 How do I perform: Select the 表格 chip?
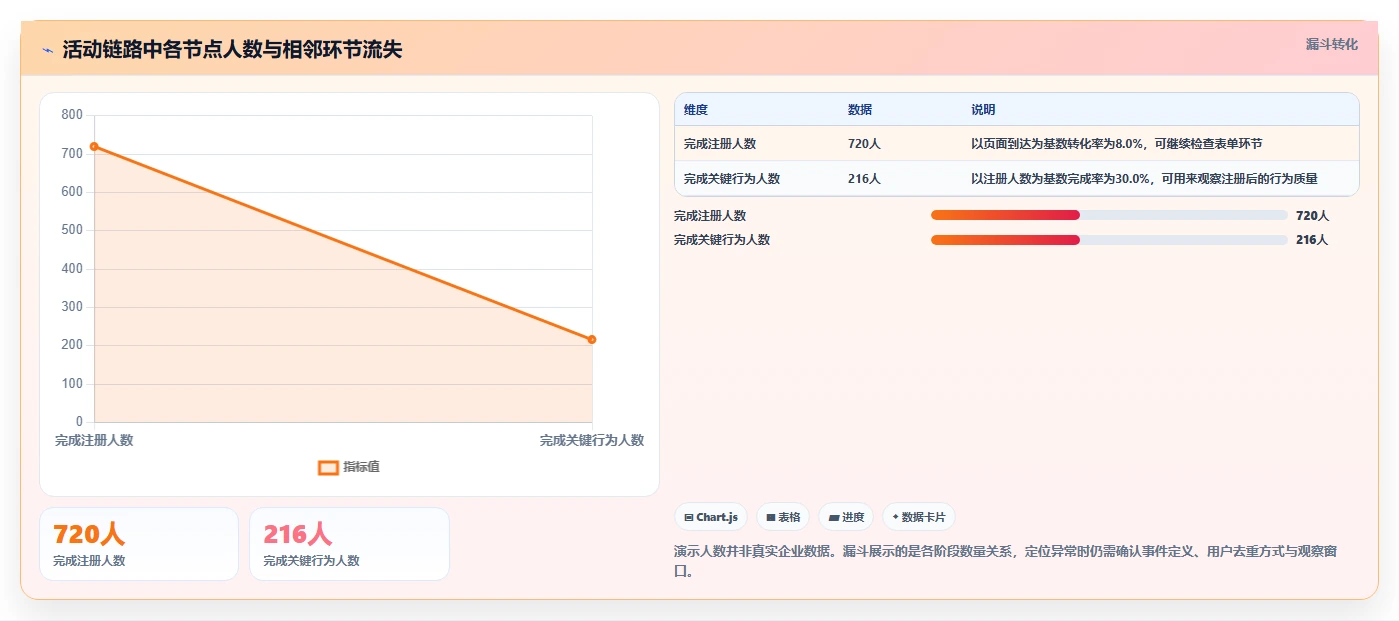click(x=783, y=517)
